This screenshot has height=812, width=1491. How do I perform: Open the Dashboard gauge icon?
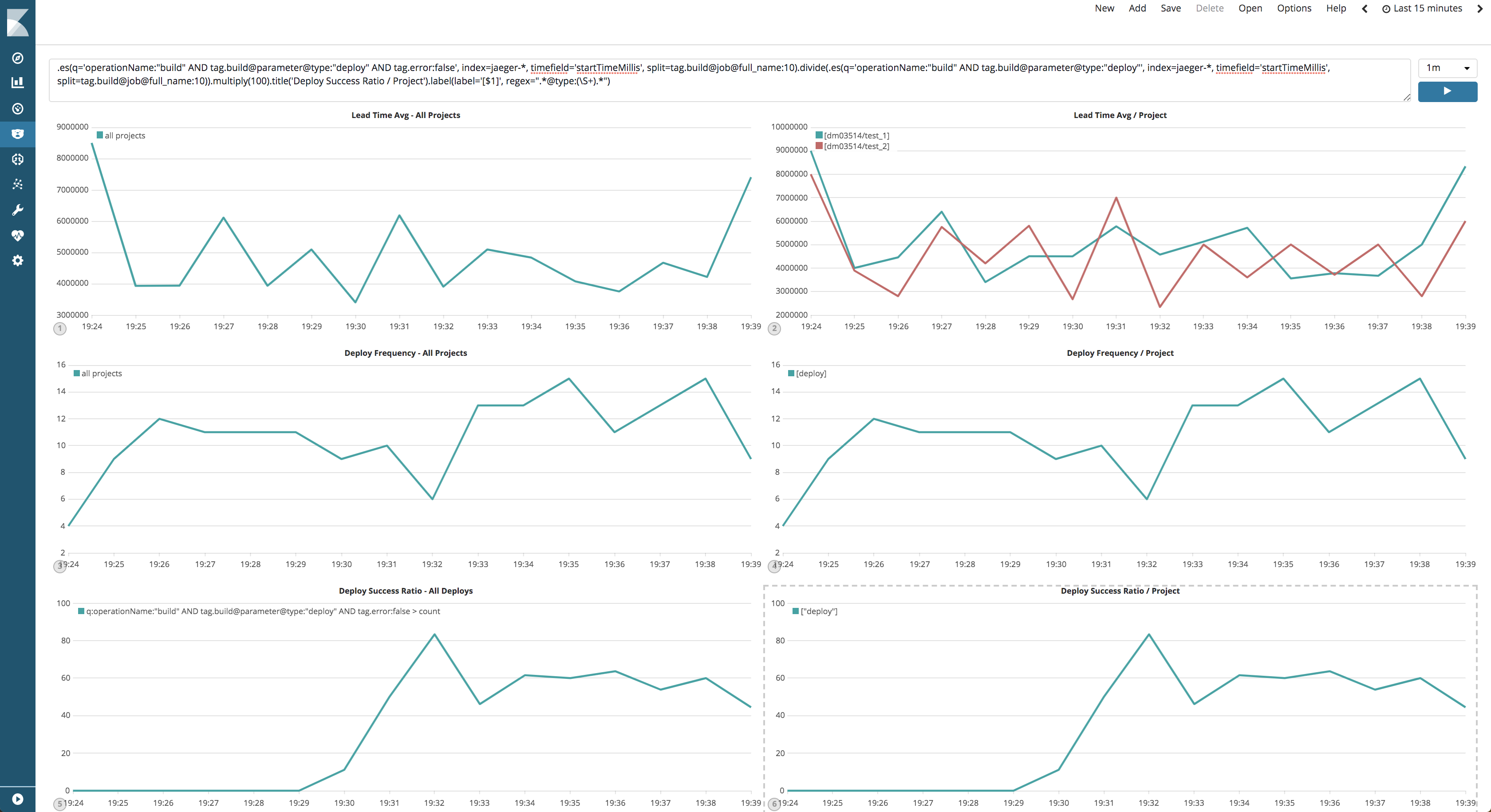click(17, 109)
